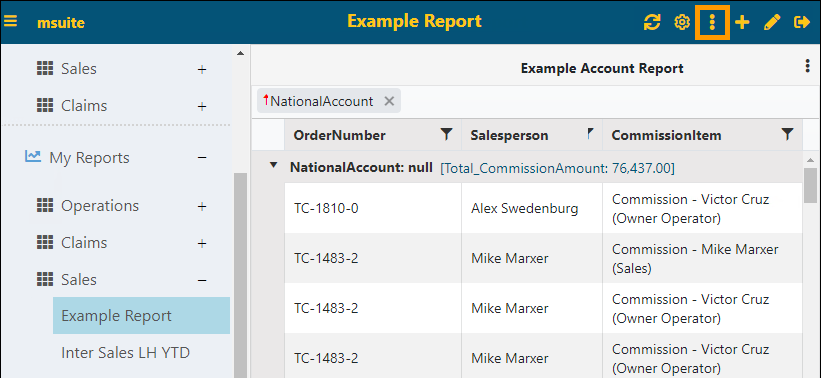Click the table vertical scrollbar thumb
Viewport: 821px width, 378px height.
[x=810, y=185]
